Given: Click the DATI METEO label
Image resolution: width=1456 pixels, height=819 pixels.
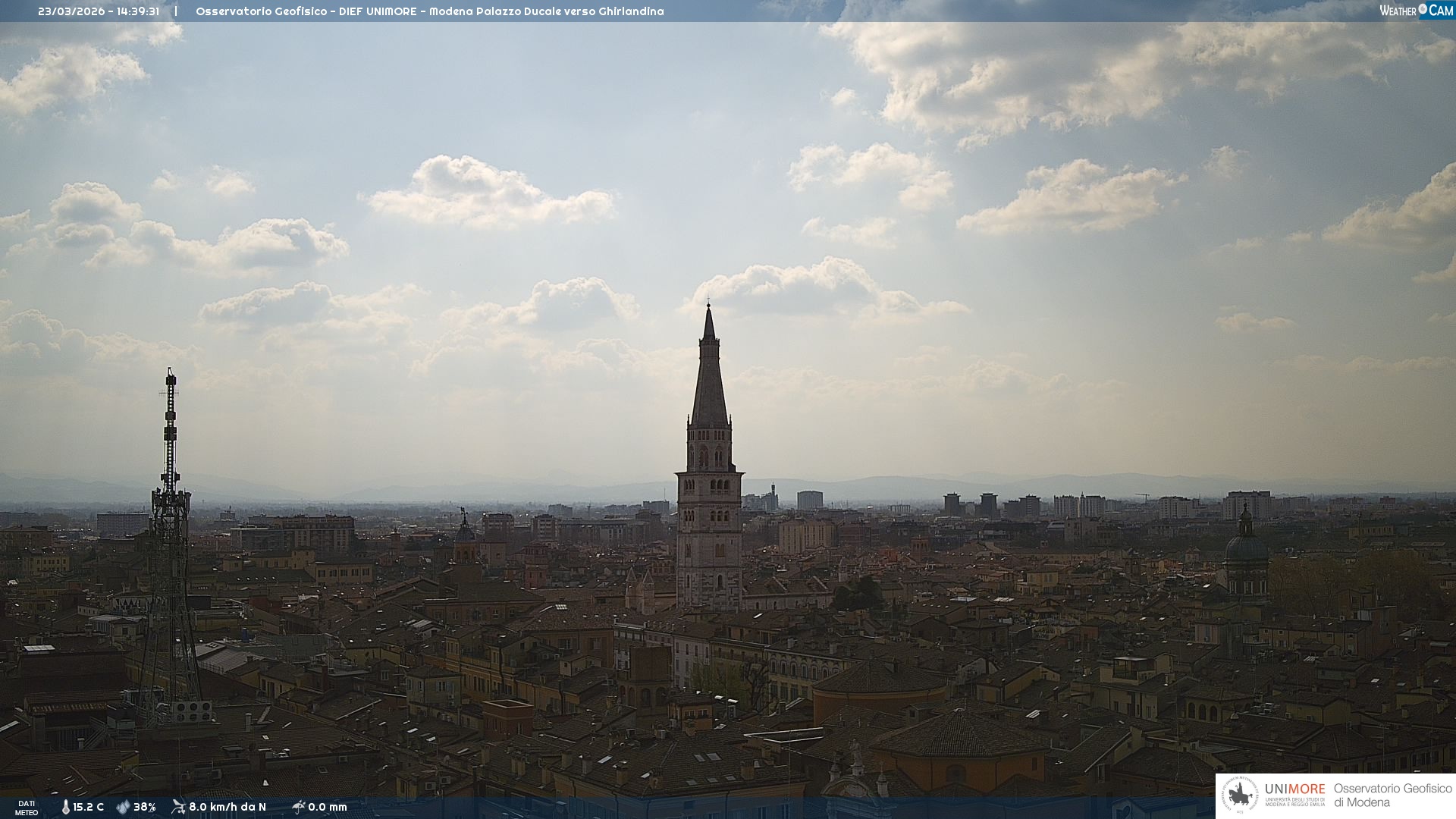Looking at the screenshot, I should (x=27, y=808).
